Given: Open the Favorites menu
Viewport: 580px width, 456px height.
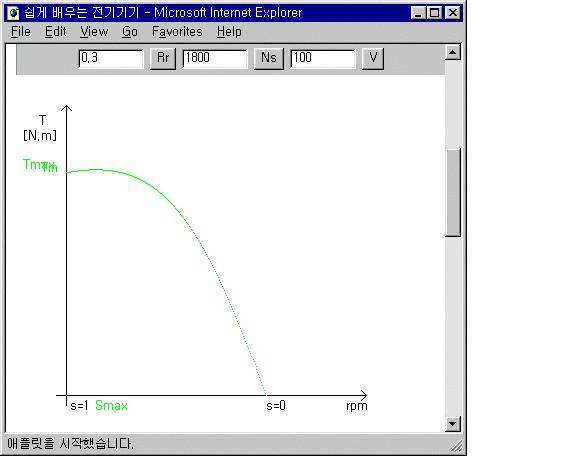Looking at the screenshot, I should [x=177, y=32].
